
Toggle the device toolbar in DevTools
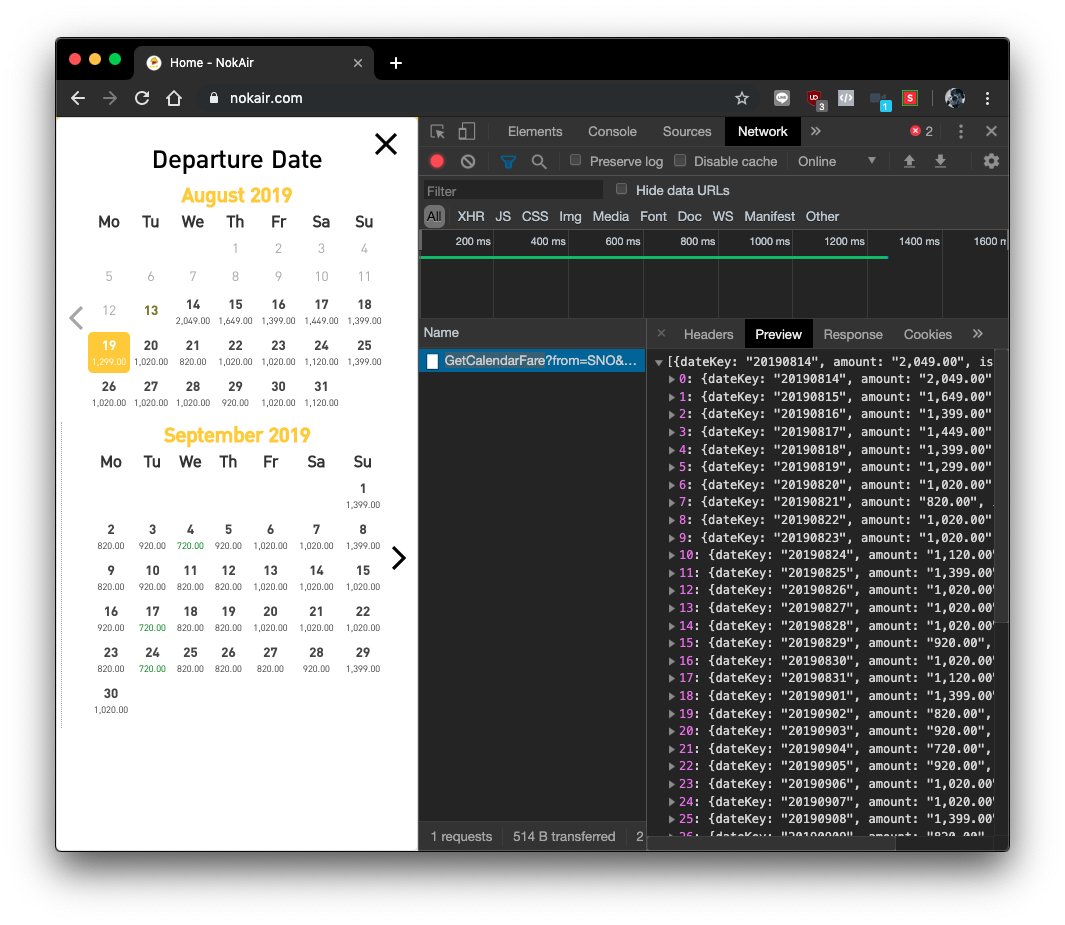click(467, 132)
